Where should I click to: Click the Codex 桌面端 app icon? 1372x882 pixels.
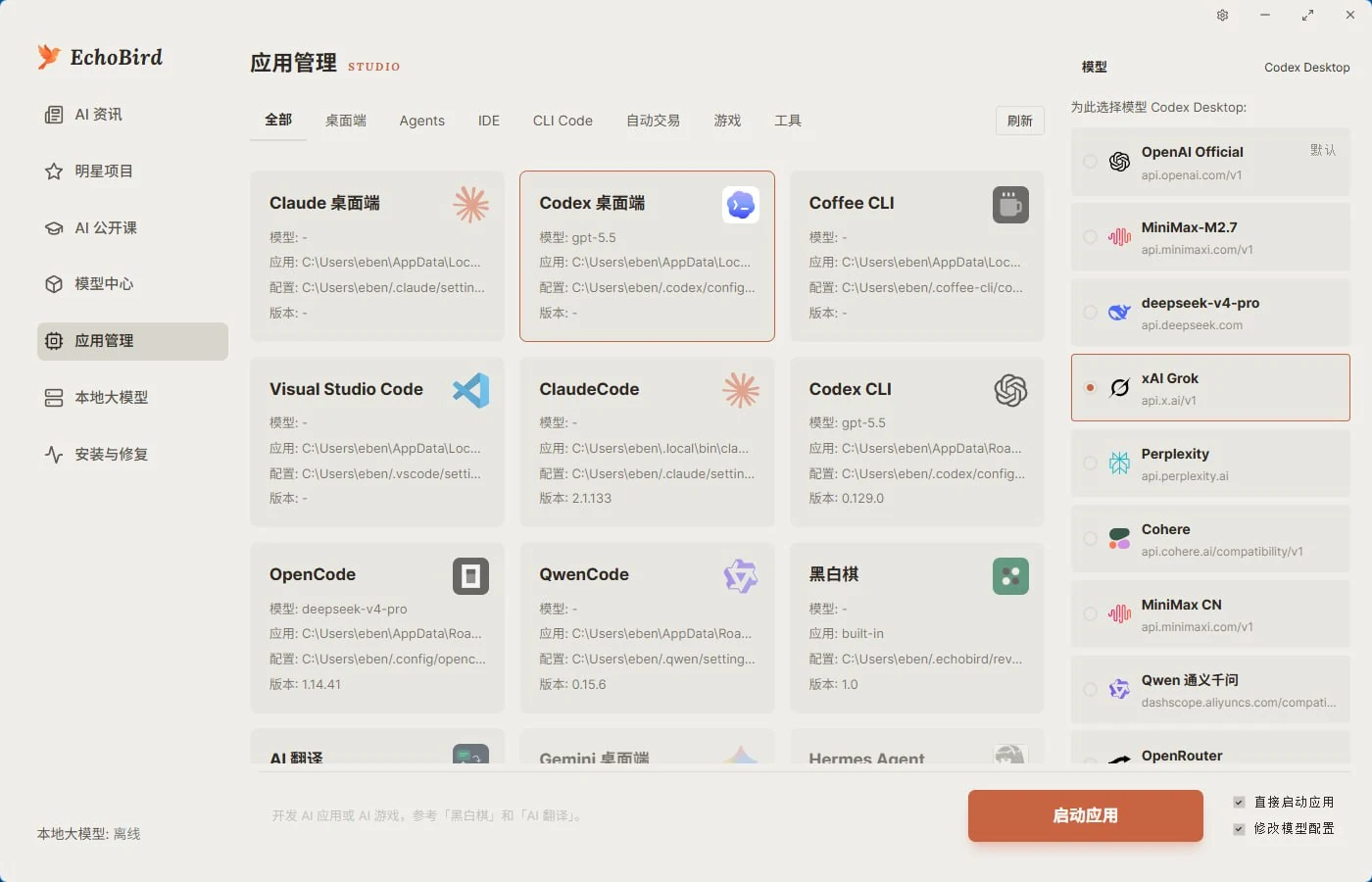click(x=741, y=205)
